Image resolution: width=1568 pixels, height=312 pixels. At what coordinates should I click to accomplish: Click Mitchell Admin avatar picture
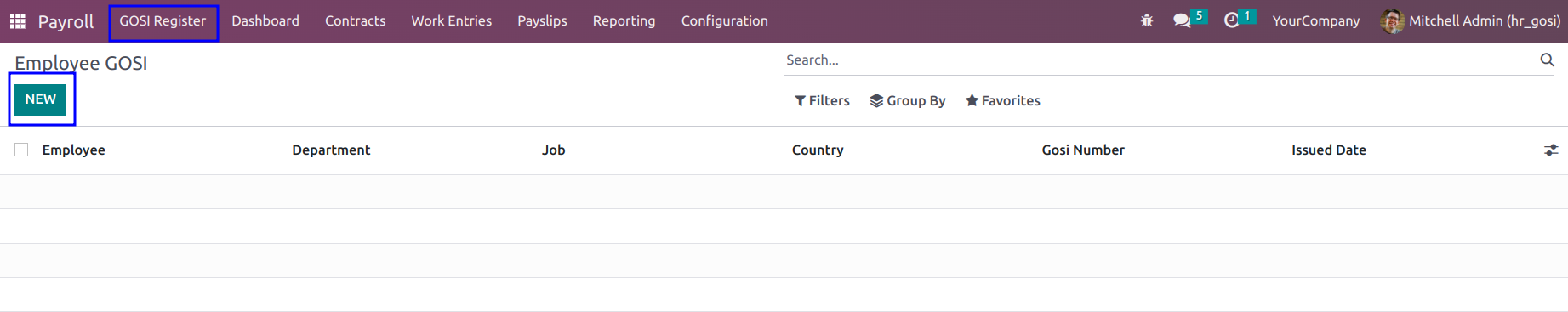[1392, 20]
